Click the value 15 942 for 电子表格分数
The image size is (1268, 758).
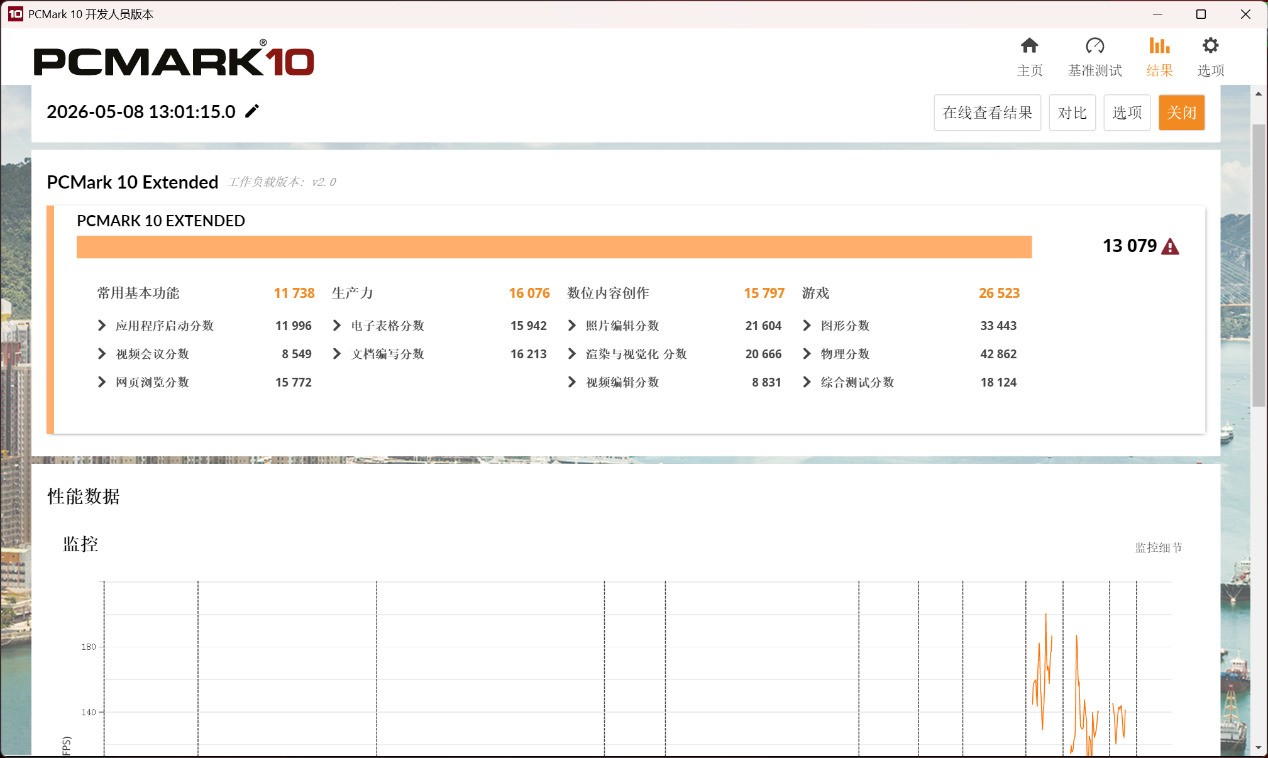click(x=528, y=326)
